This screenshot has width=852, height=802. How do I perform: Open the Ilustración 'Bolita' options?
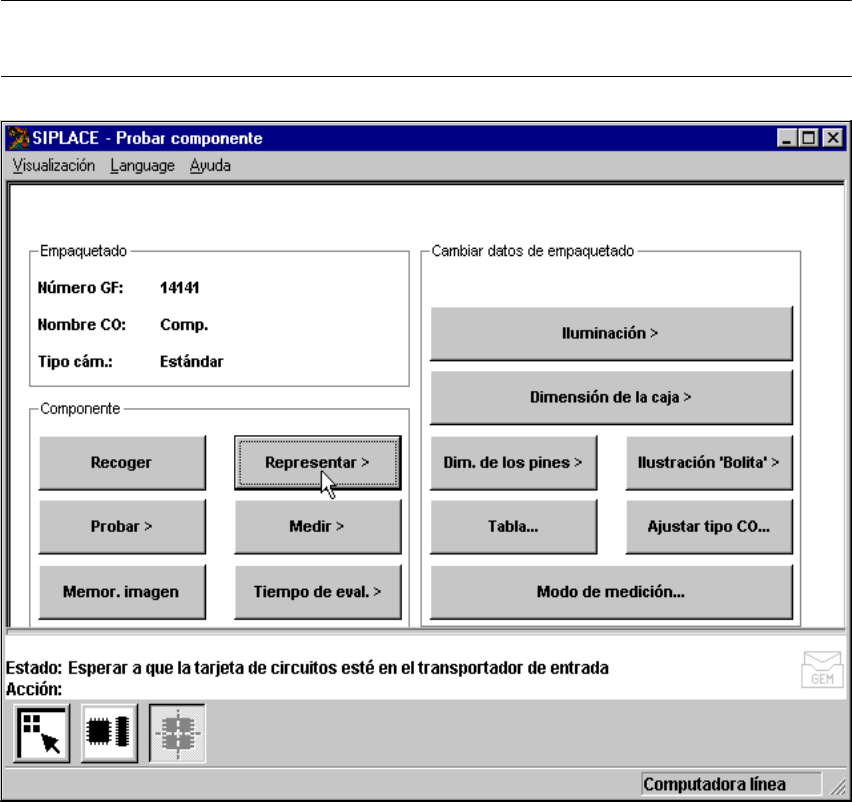tap(708, 463)
